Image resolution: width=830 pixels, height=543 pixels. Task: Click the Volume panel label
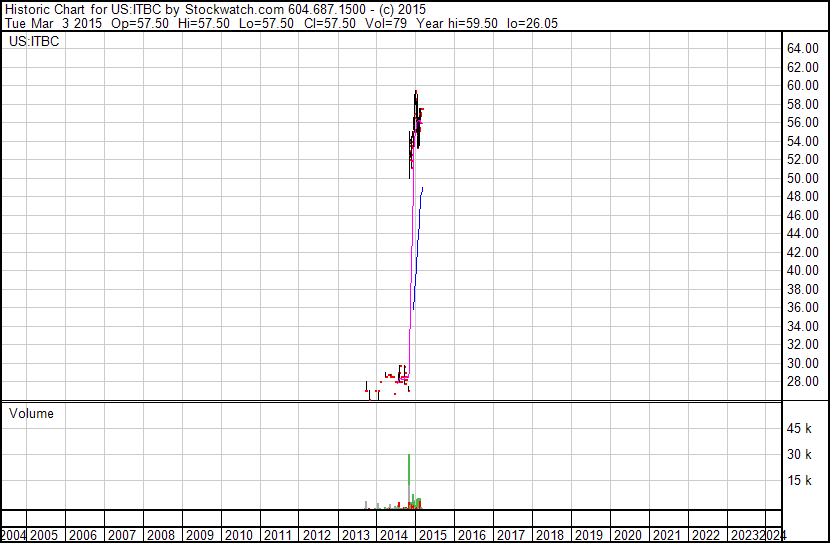[31, 413]
